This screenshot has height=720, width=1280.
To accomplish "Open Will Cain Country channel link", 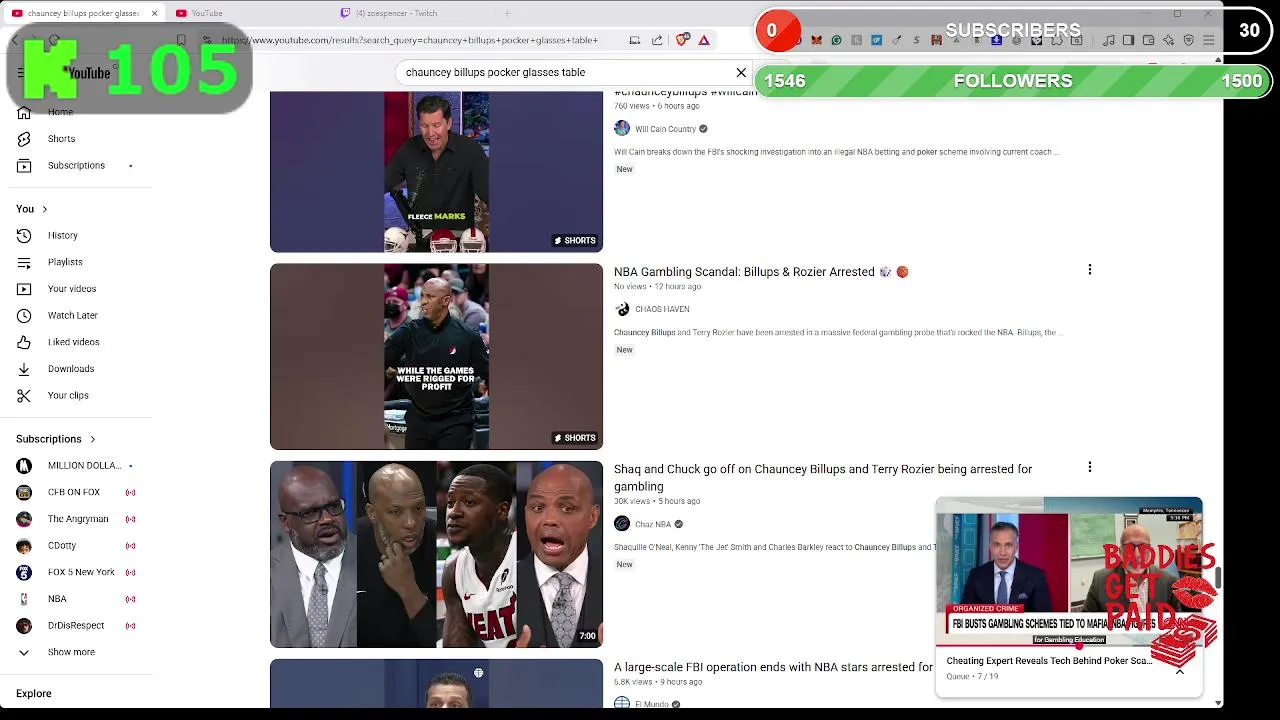I will [x=665, y=129].
